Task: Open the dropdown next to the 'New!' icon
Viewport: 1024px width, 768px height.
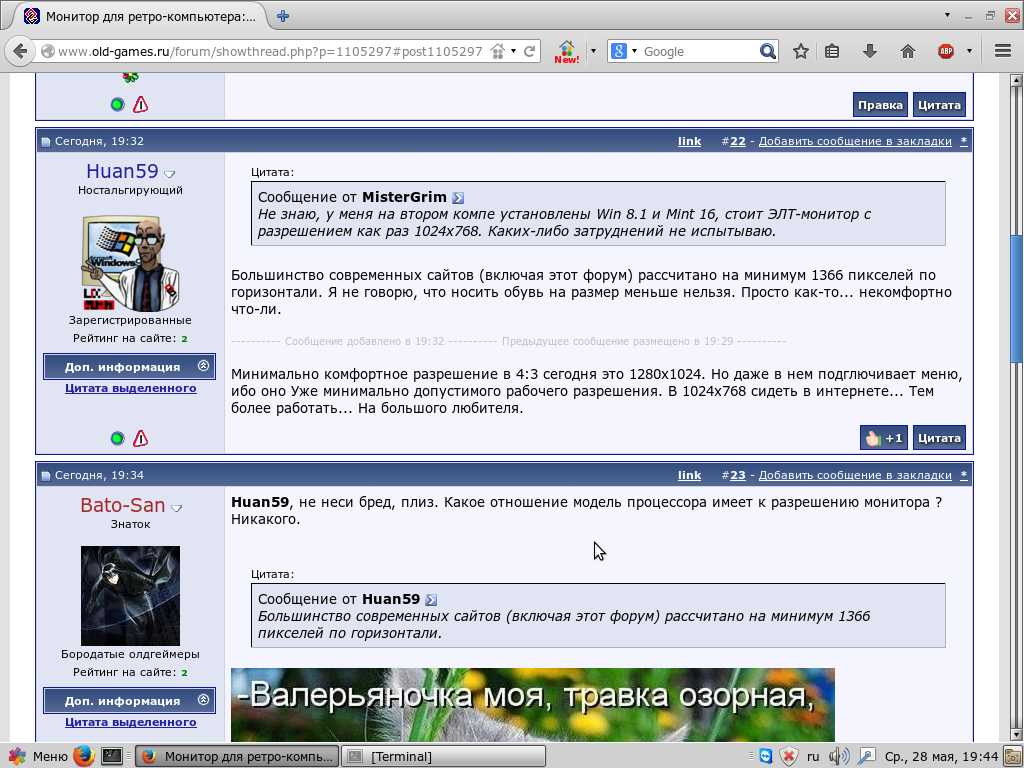Action: click(593, 51)
